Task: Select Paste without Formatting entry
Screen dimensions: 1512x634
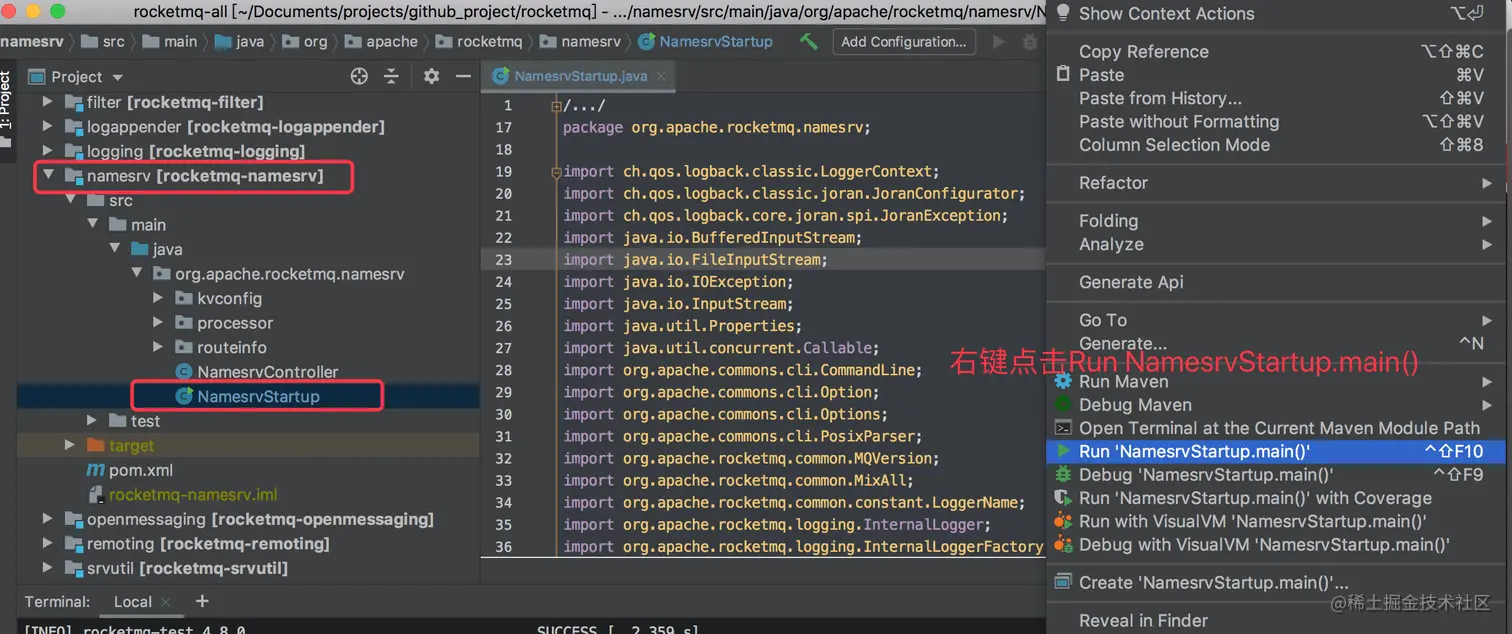Action: click(x=1277, y=121)
